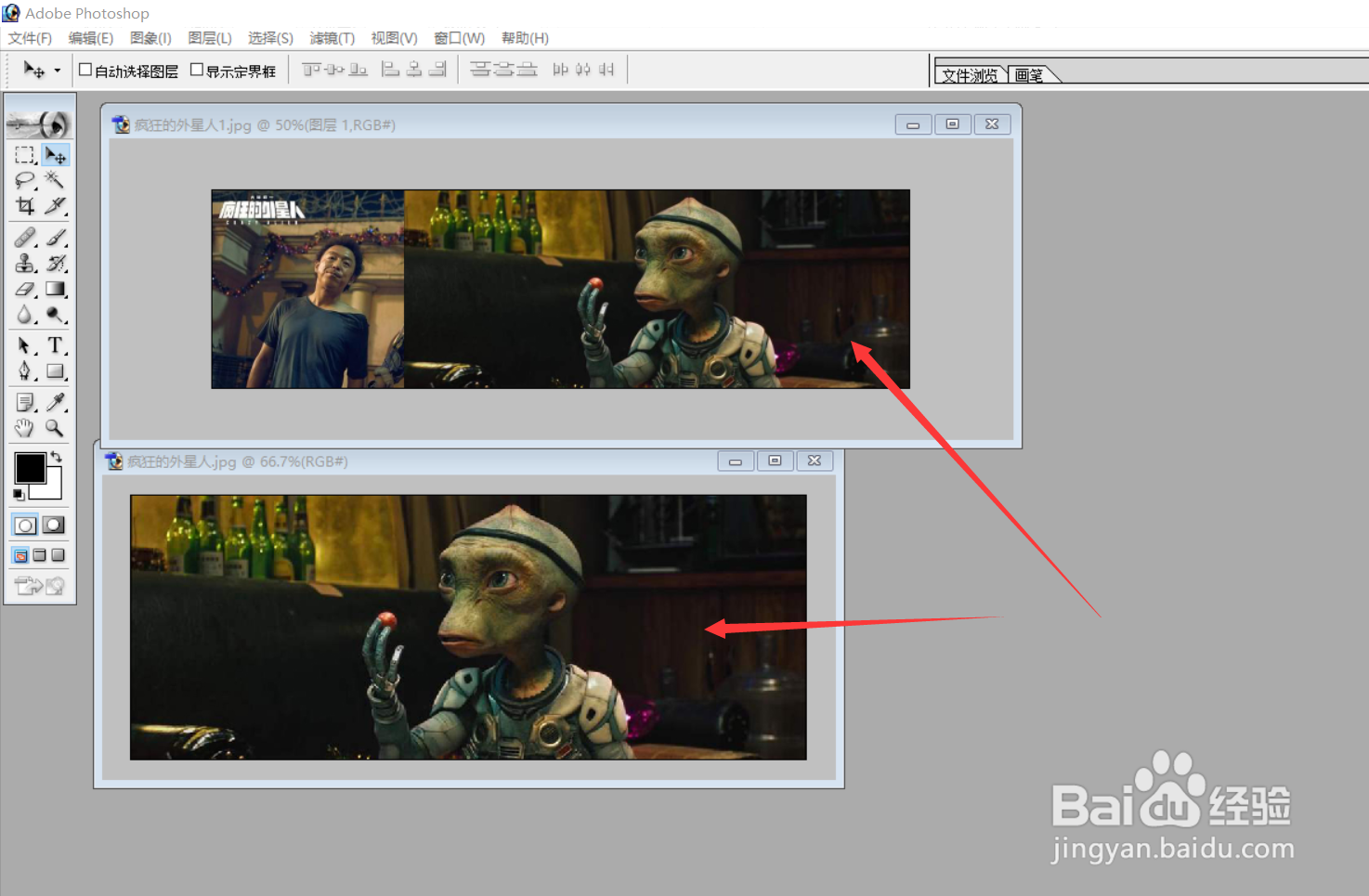1369x896 pixels.
Task: Select the History Brush tool
Action: click(x=56, y=263)
